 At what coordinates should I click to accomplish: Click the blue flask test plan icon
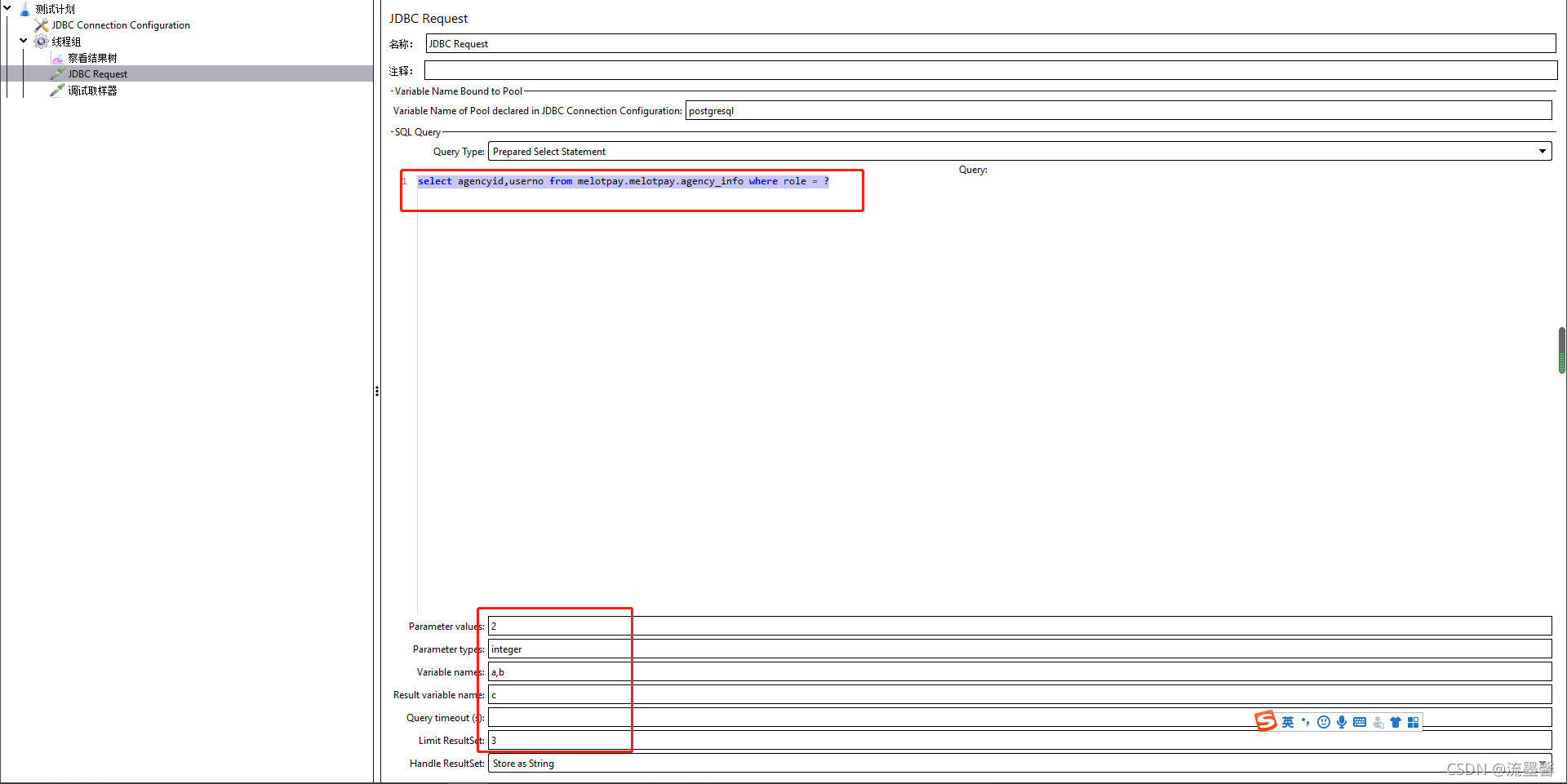pos(25,9)
